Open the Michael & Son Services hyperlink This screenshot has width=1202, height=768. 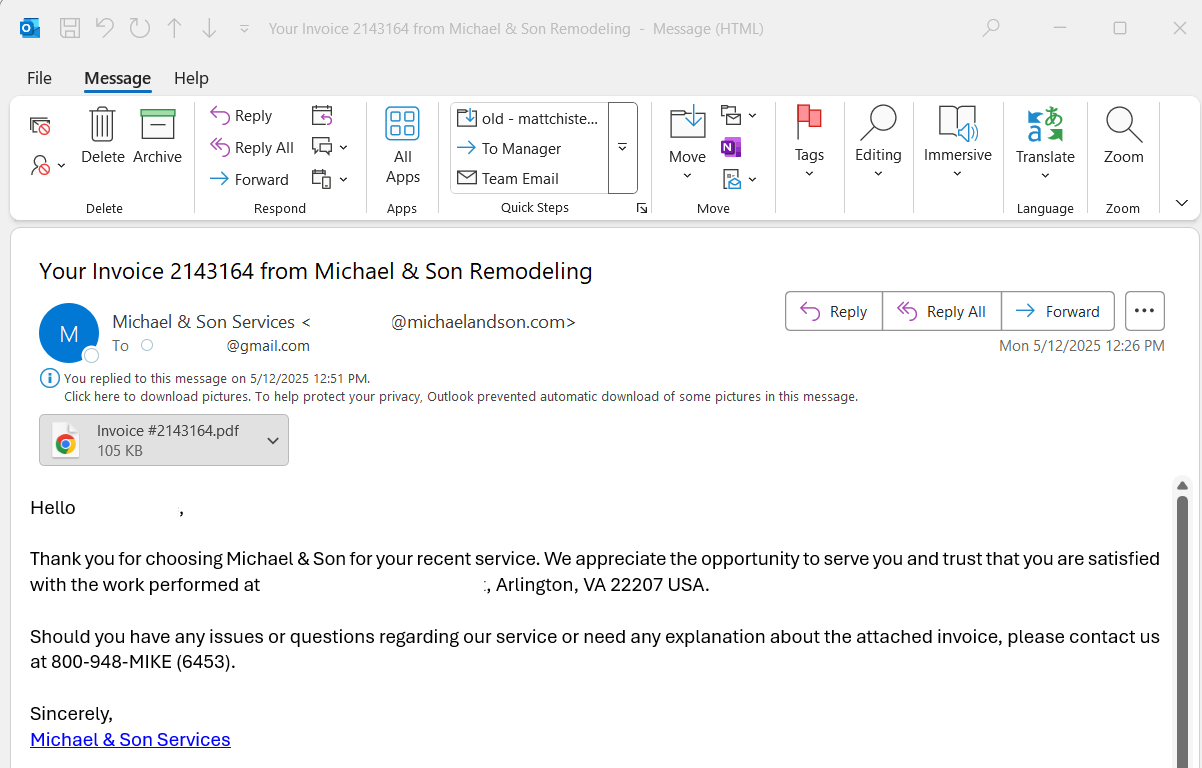click(x=130, y=740)
